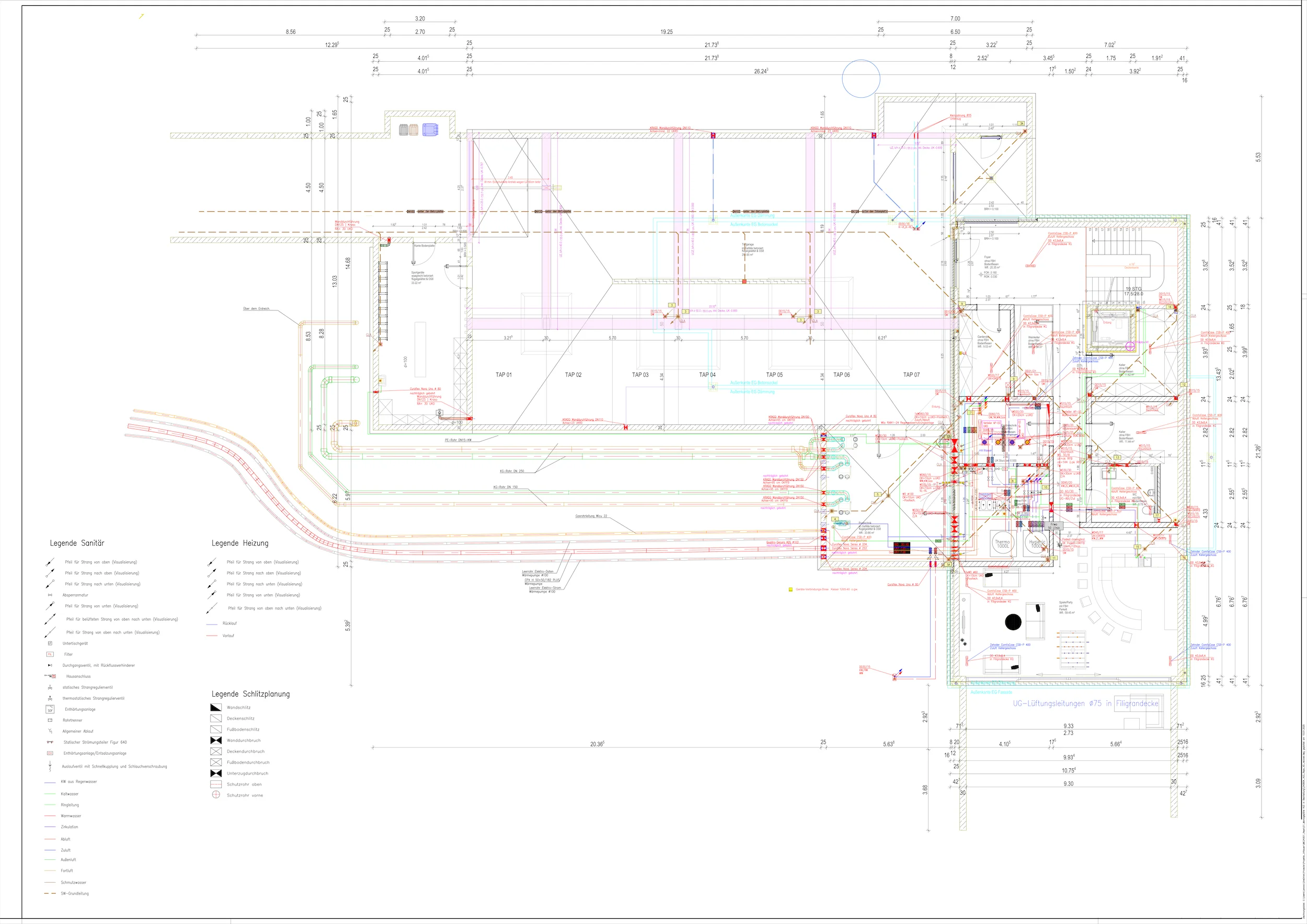Select the SW-Grundleitung dashed line sample
The height and width of the screenshot is (924, 1307).
pyautogui.click(x=50, y=893)
